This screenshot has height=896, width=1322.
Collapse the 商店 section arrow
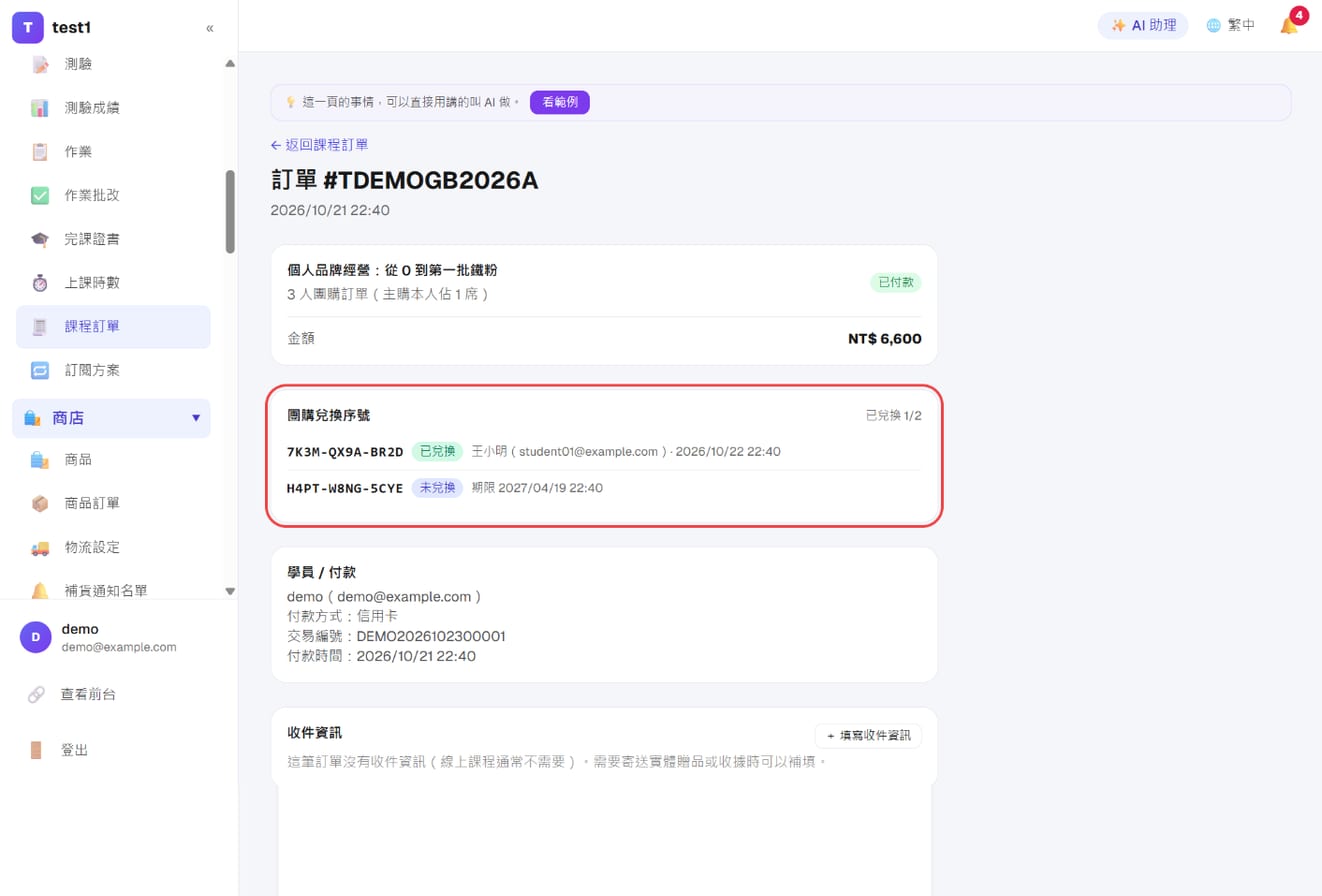[196, 418]
